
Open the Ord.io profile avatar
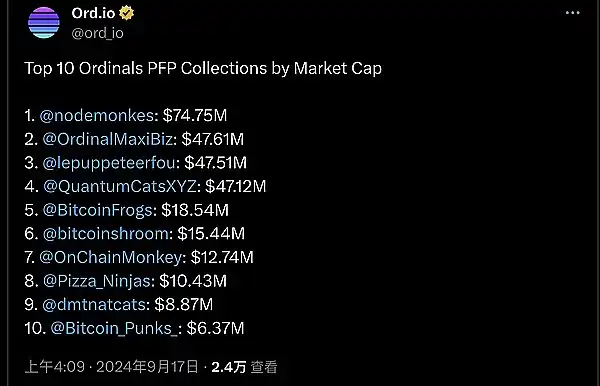[x=44, y=23]
